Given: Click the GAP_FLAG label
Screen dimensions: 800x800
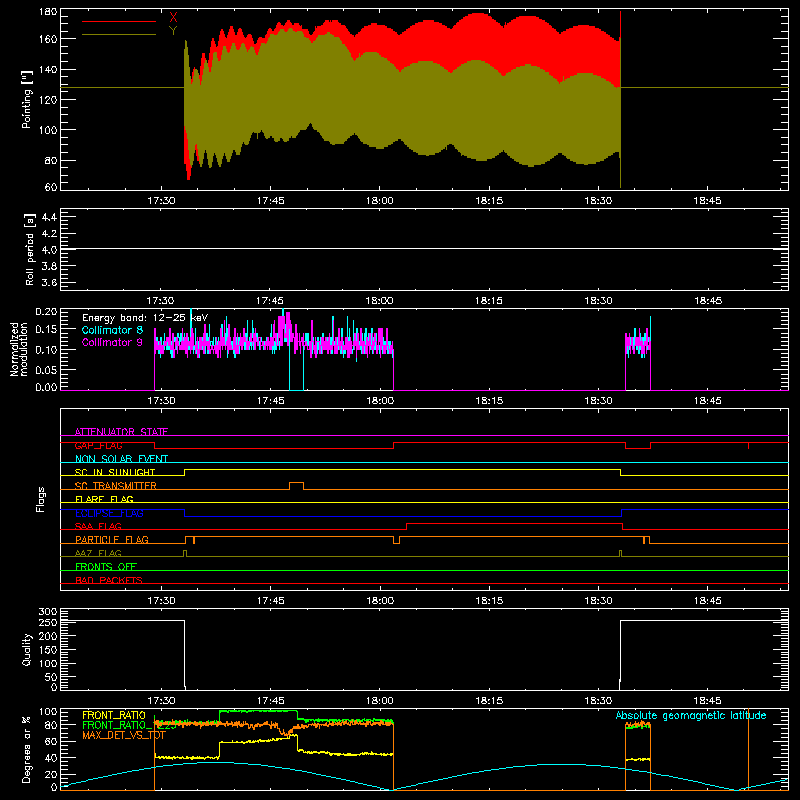Looking at the screenshot, I should [x=98, y=445].
